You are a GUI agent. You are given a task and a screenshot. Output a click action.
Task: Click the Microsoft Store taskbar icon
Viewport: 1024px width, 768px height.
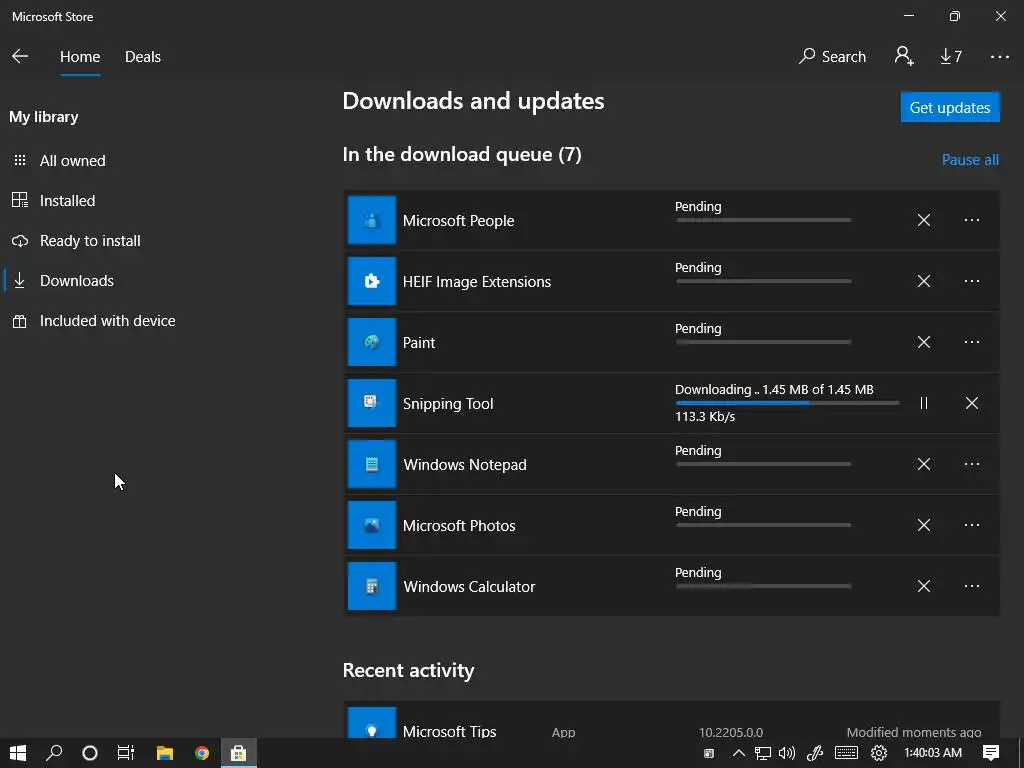pyautogui.click(x=238, y=753)
